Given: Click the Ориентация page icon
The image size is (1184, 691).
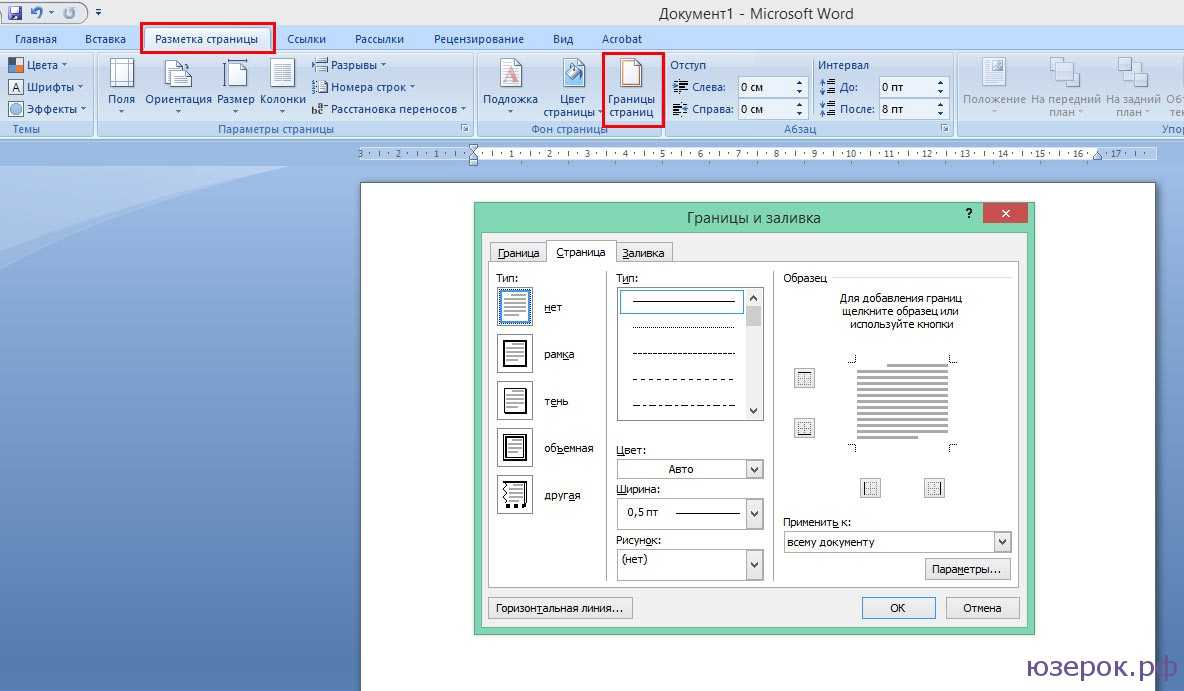Looking at the screenshot, I should tap(178, 76).
